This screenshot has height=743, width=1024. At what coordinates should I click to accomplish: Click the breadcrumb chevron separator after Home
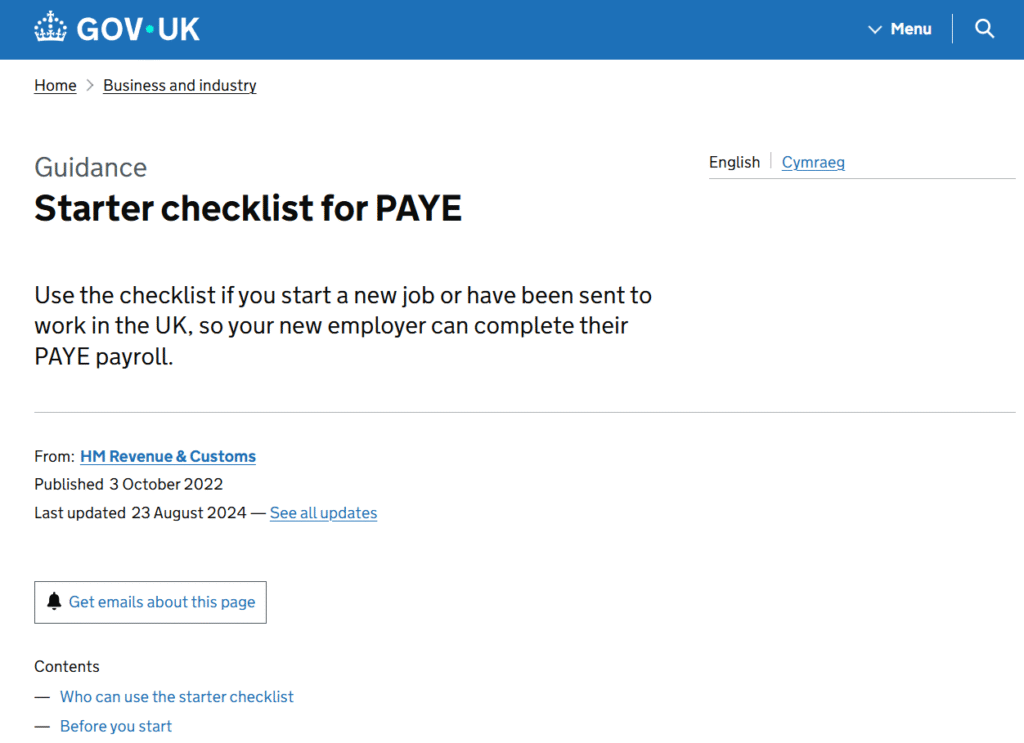tap(90, 86)
